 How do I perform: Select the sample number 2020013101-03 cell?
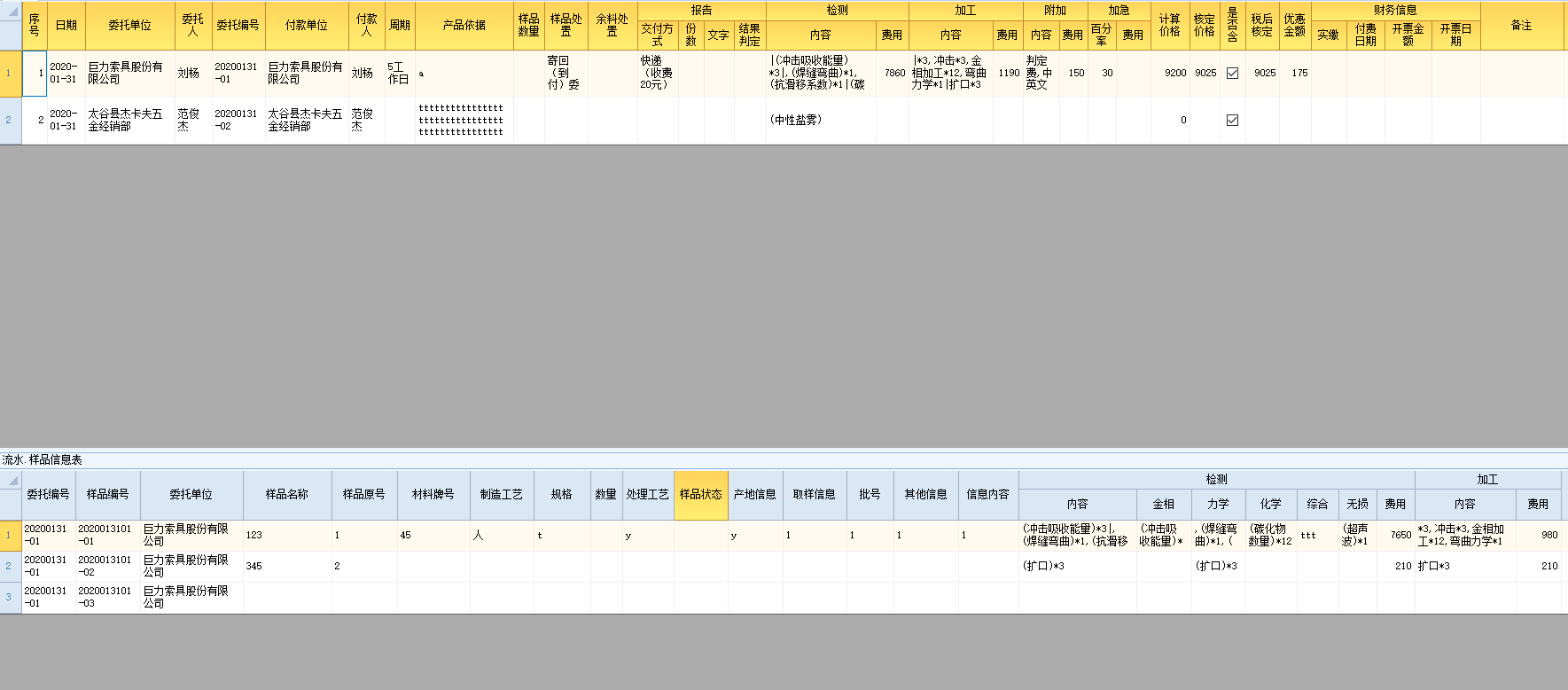point(107,597)
